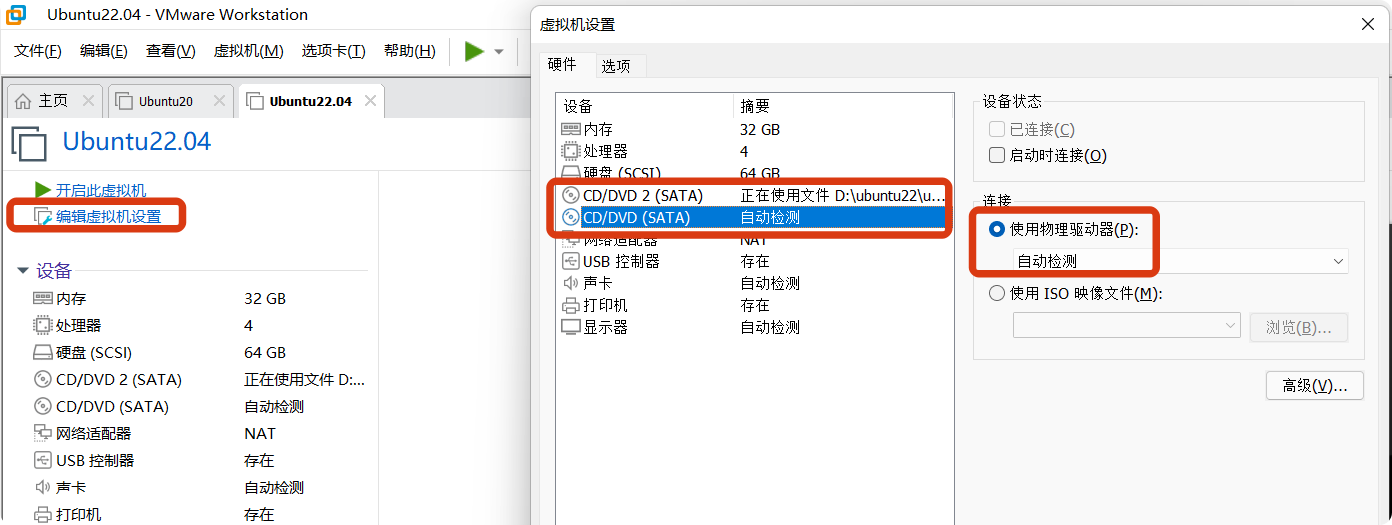1392x525 pixels.
Task: Click CD/DVD (SATA) disc icon in main window
Action: 42,406
